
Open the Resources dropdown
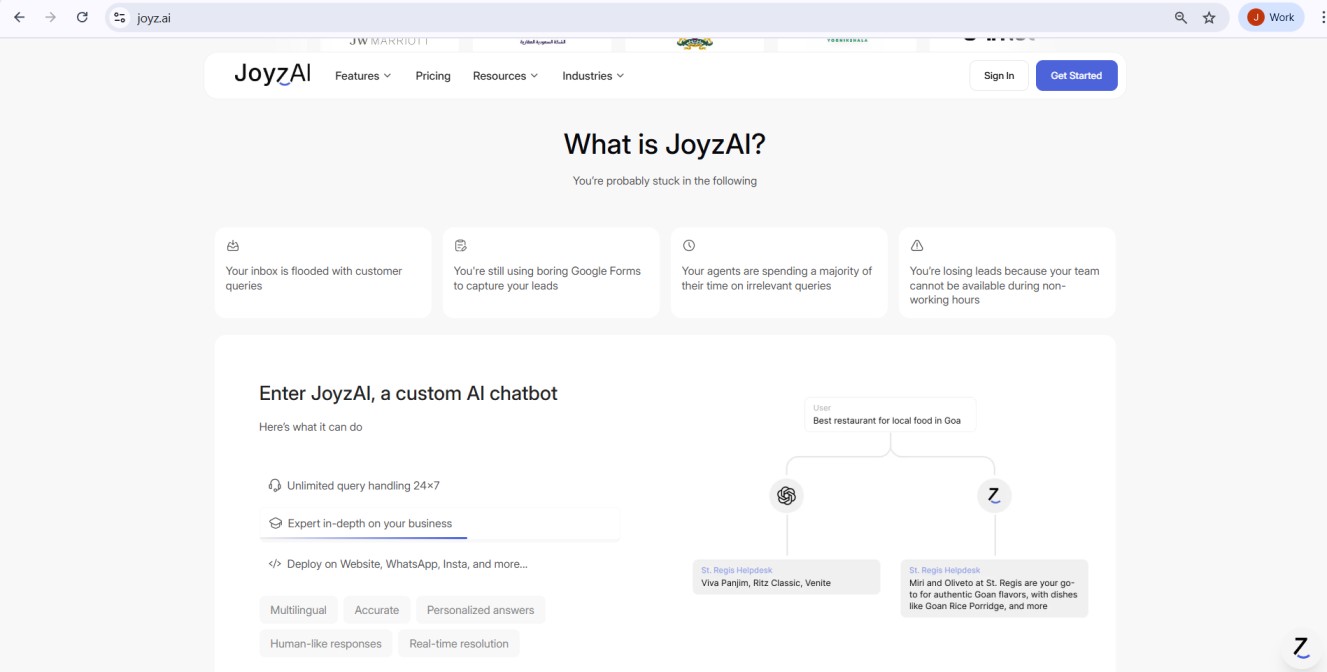pyautogui.click(x=505, y=75)
